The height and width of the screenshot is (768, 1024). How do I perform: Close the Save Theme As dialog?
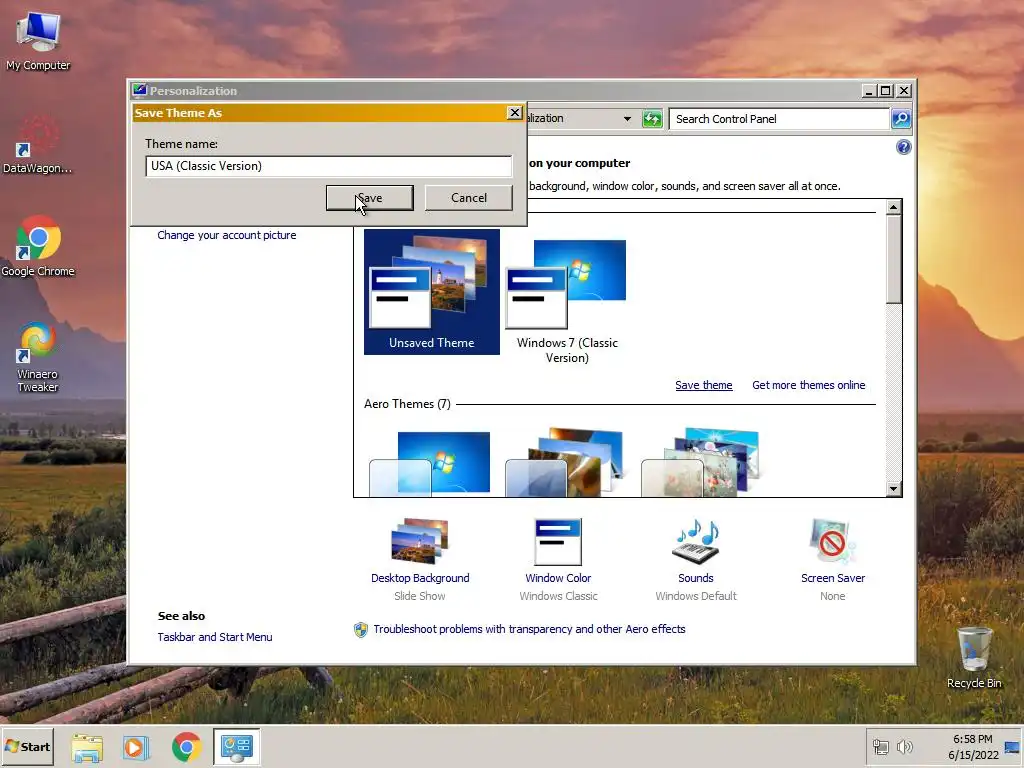(x=515, y=112)
